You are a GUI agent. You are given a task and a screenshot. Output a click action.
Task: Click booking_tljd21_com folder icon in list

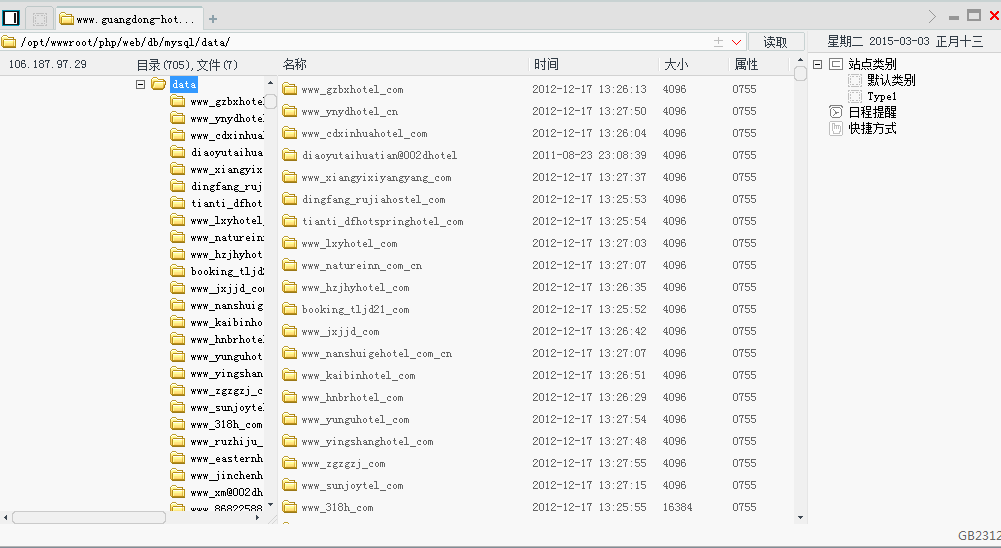290,309
